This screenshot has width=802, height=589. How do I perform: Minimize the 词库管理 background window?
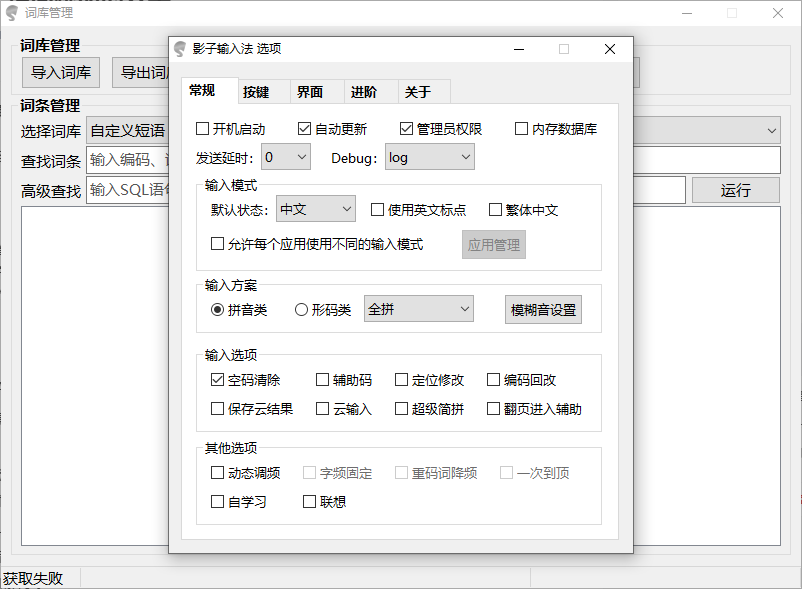pyautogui.click(x=687, y=13)
